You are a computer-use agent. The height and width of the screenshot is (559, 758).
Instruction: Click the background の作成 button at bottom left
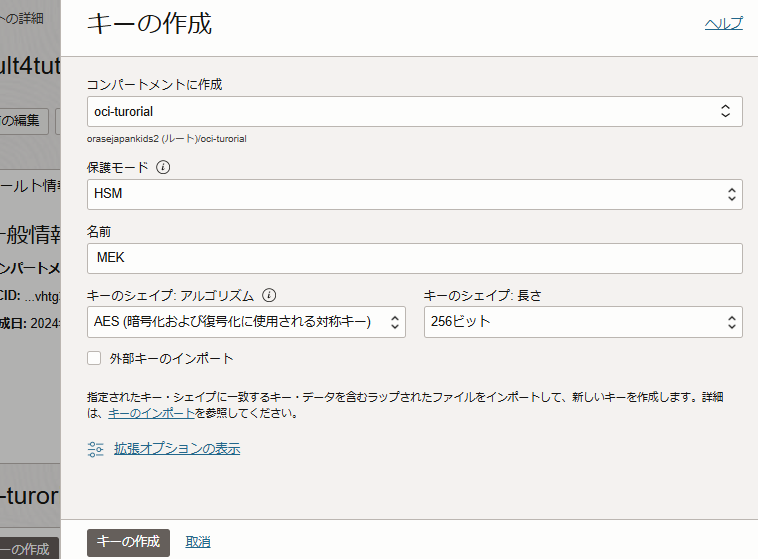click(x=26, y=549)
